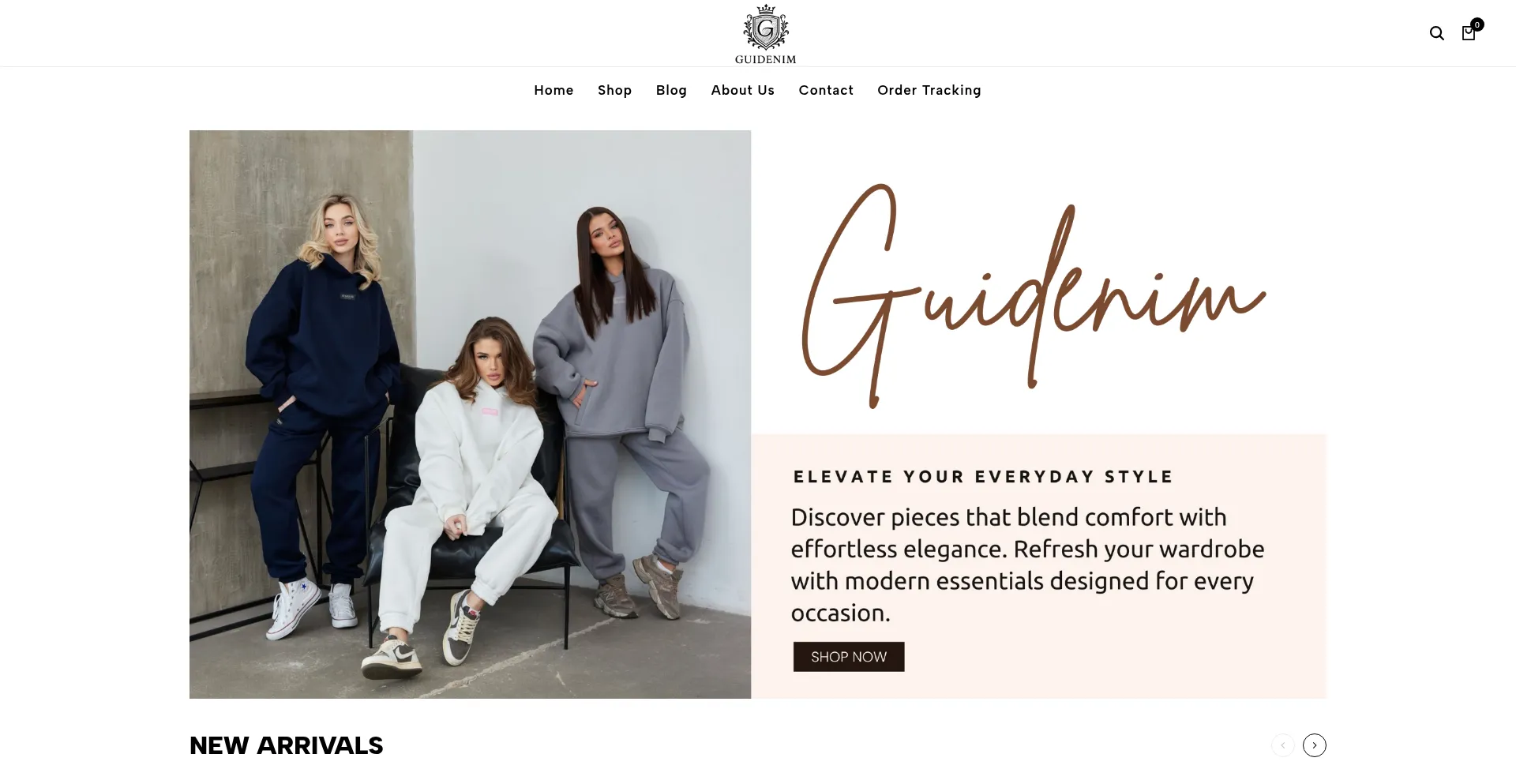Screen dimensions: 1516x784
Task: Click the GUIDENIM wordmark under the crest
Action: click(x=765, y=59)
